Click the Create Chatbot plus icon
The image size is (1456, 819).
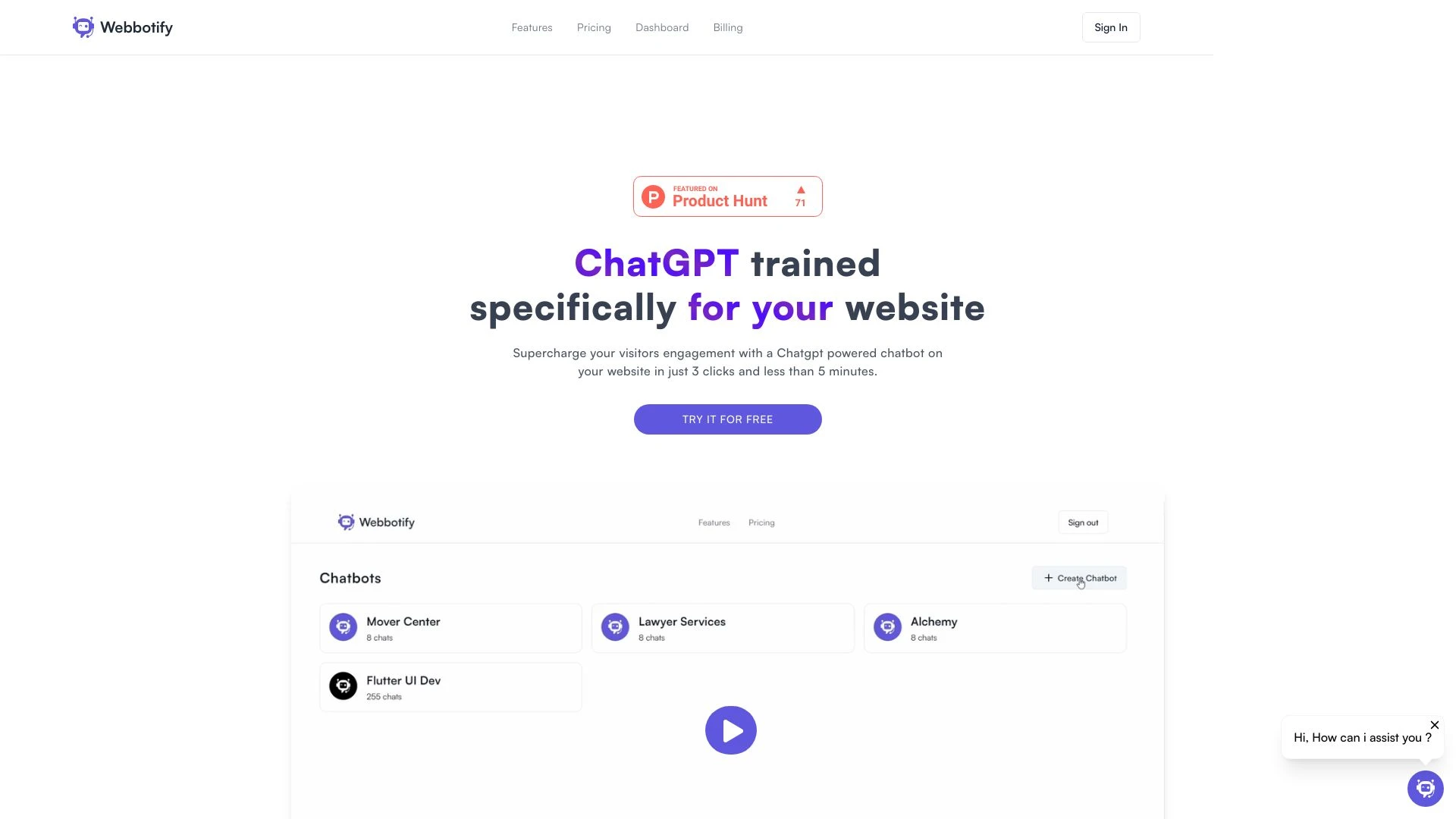1049,578
